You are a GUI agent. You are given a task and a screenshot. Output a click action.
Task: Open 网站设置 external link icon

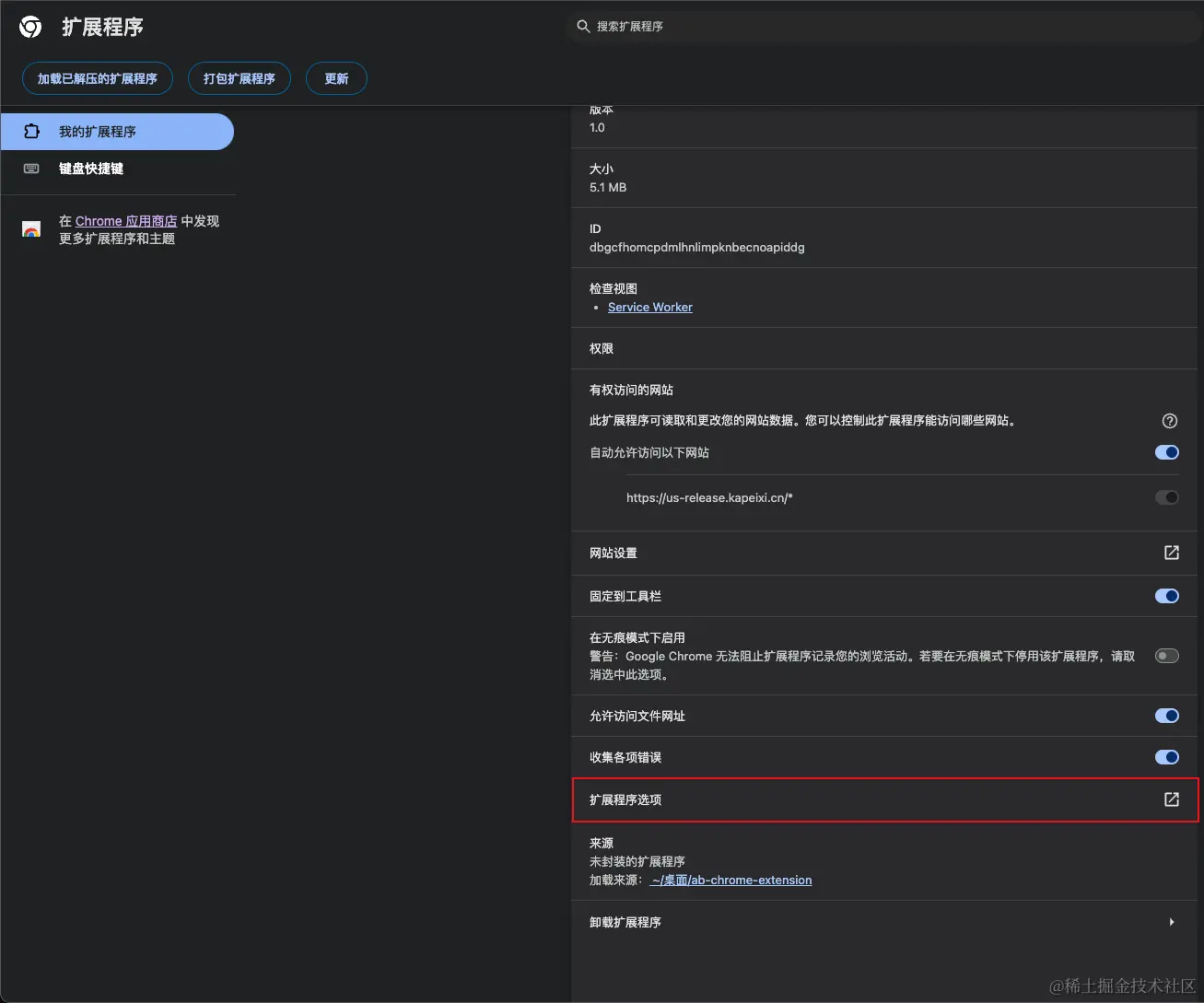1171,553
